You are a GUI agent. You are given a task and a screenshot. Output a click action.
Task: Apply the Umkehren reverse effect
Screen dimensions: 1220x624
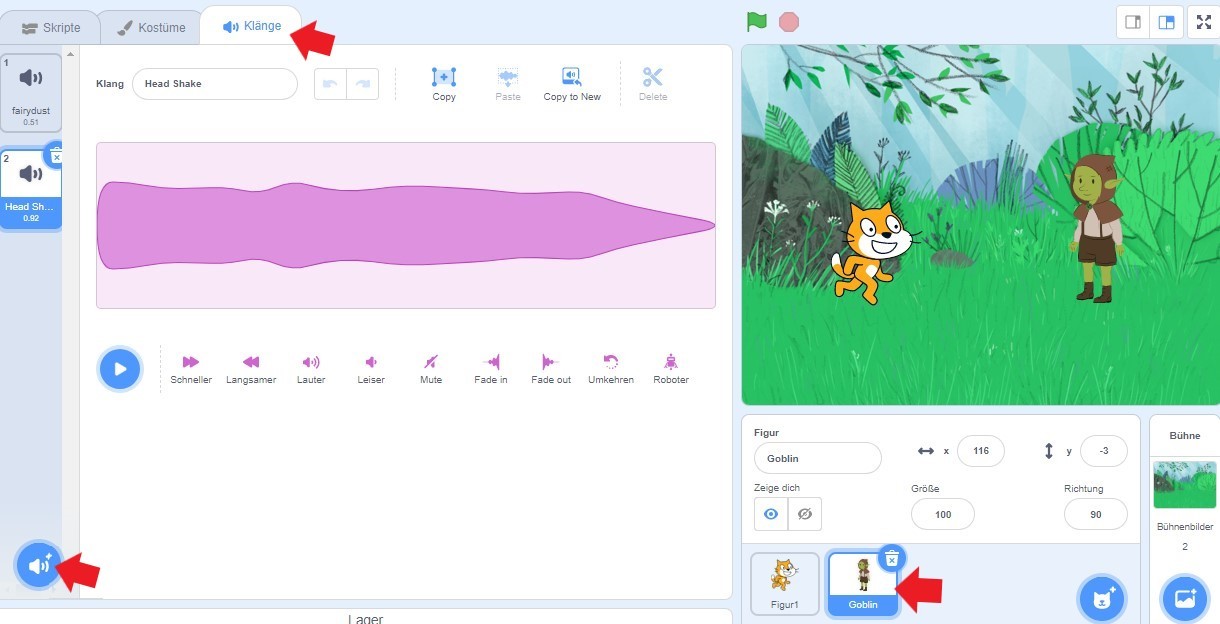tap(611, 369)
